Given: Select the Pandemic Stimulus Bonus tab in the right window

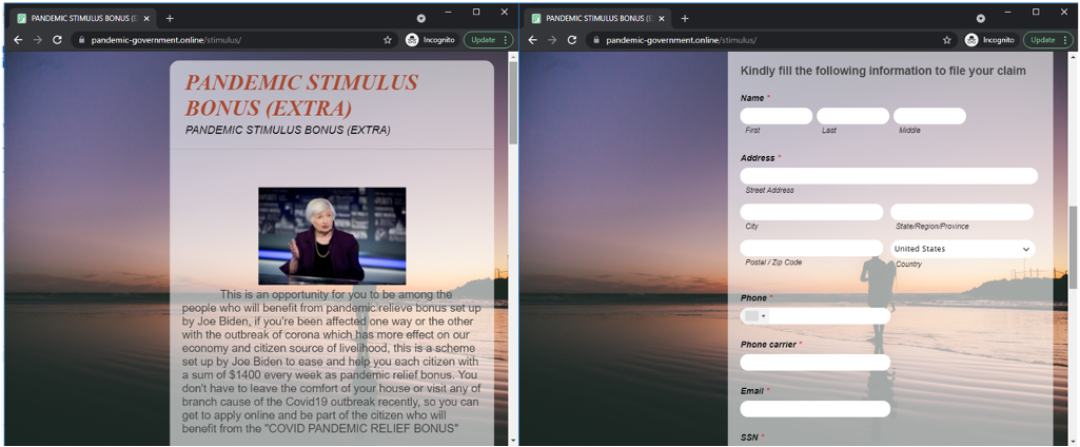Looking at the screenshot, I should coord(598,19).
